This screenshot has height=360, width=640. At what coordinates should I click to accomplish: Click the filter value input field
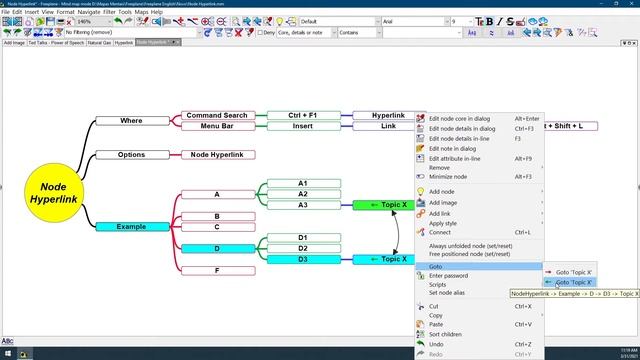click(422, 32)
